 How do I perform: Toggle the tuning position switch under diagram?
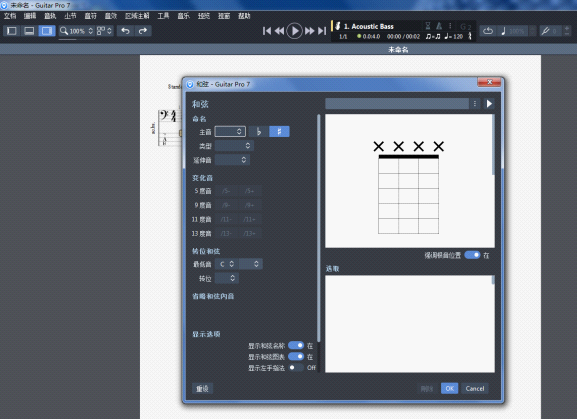coord(472,255)
